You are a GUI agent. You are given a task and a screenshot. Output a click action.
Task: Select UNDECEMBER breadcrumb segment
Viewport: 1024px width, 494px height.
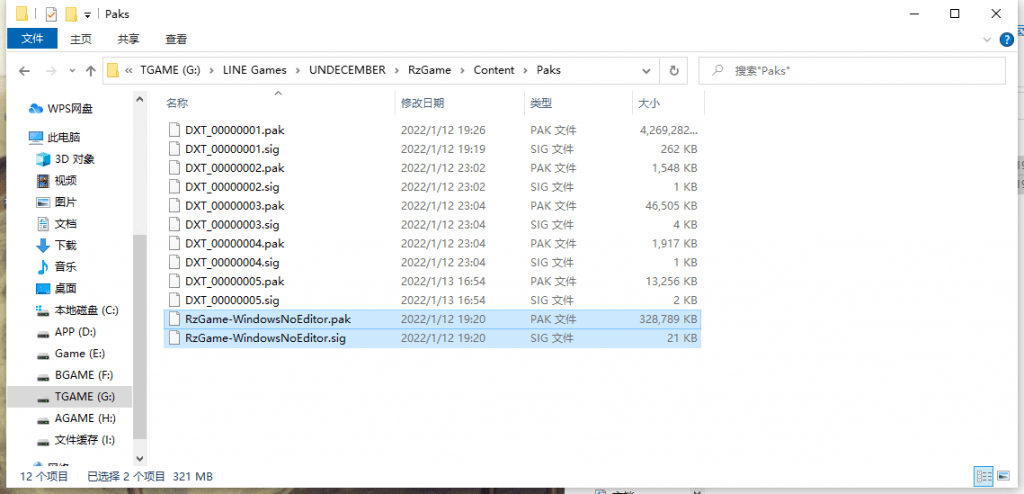347,70
